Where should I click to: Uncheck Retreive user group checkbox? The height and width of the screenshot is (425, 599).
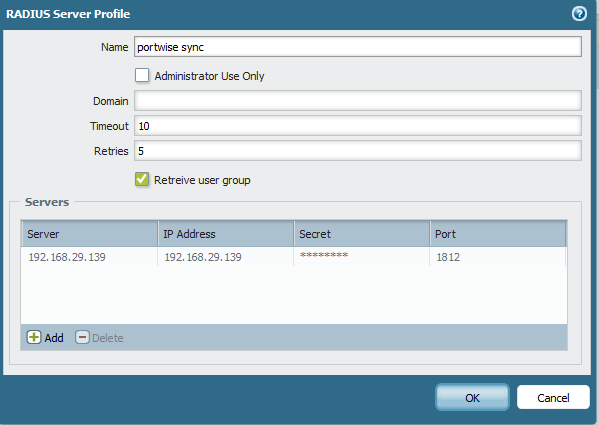tap(142, 179)
